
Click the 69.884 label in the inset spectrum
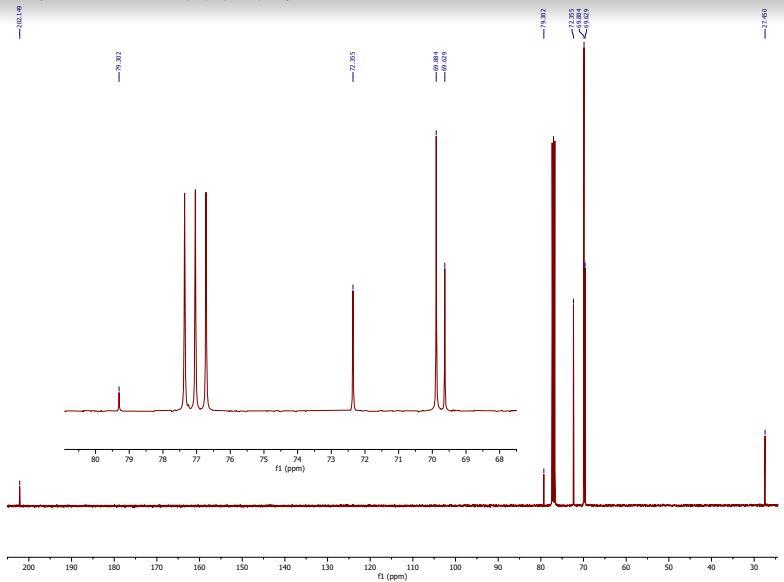pos(436,61)
